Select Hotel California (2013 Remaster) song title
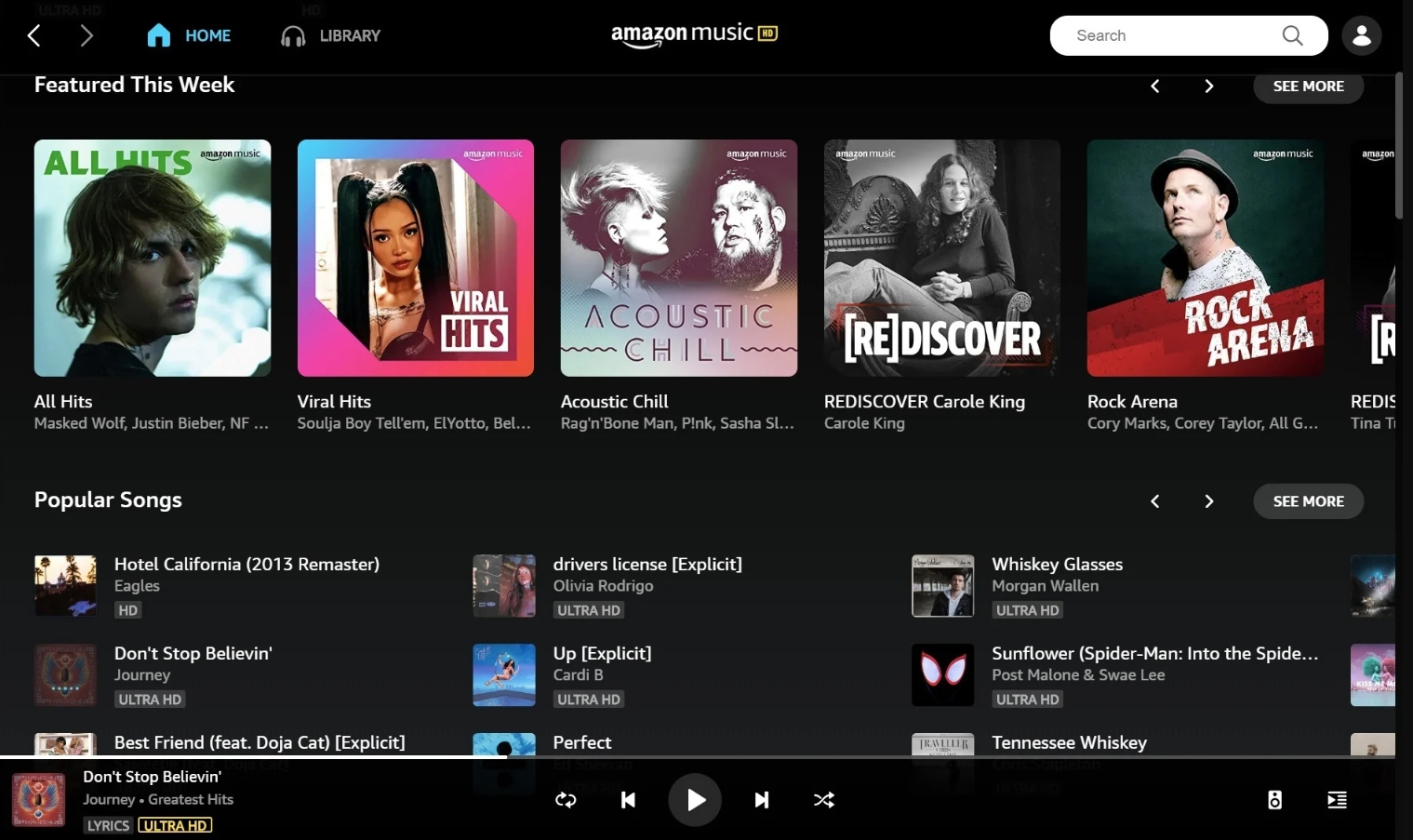This screenshot has height=840, width=1413. point(247,564)
